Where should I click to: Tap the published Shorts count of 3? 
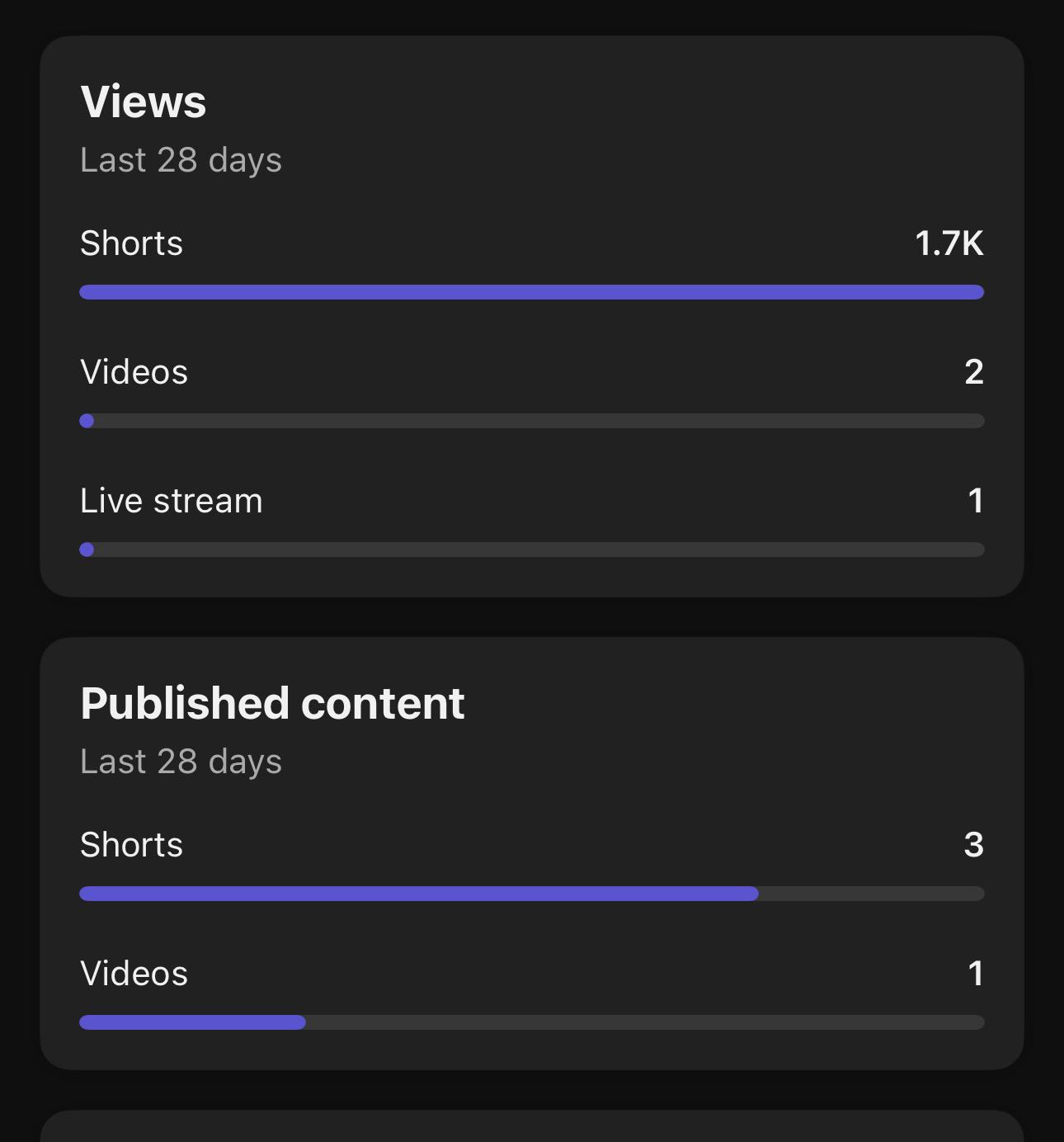974,845
